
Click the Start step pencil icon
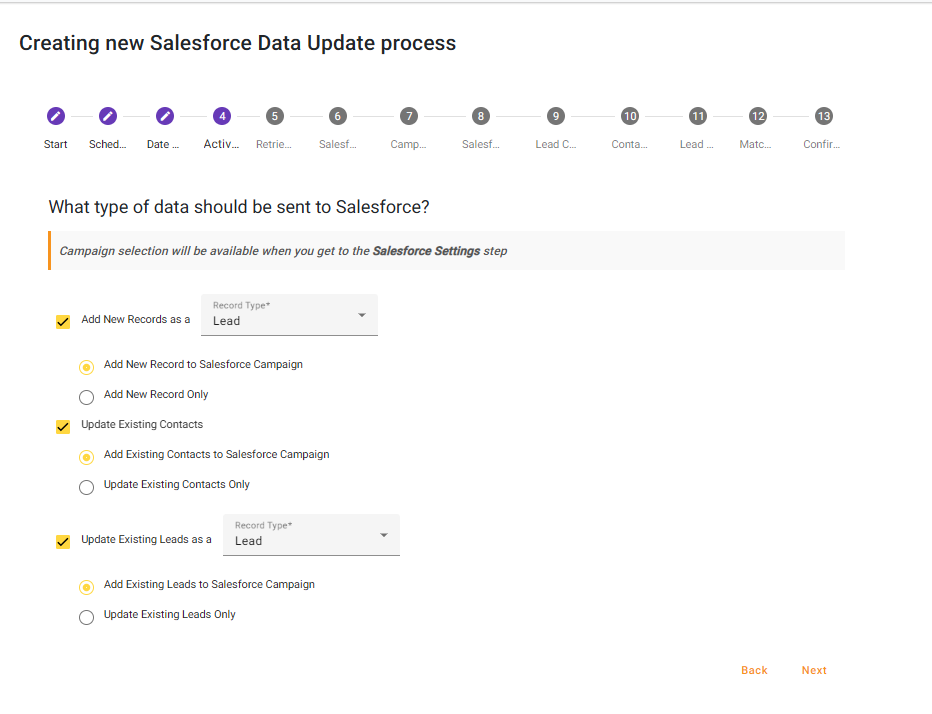point(56,116)
